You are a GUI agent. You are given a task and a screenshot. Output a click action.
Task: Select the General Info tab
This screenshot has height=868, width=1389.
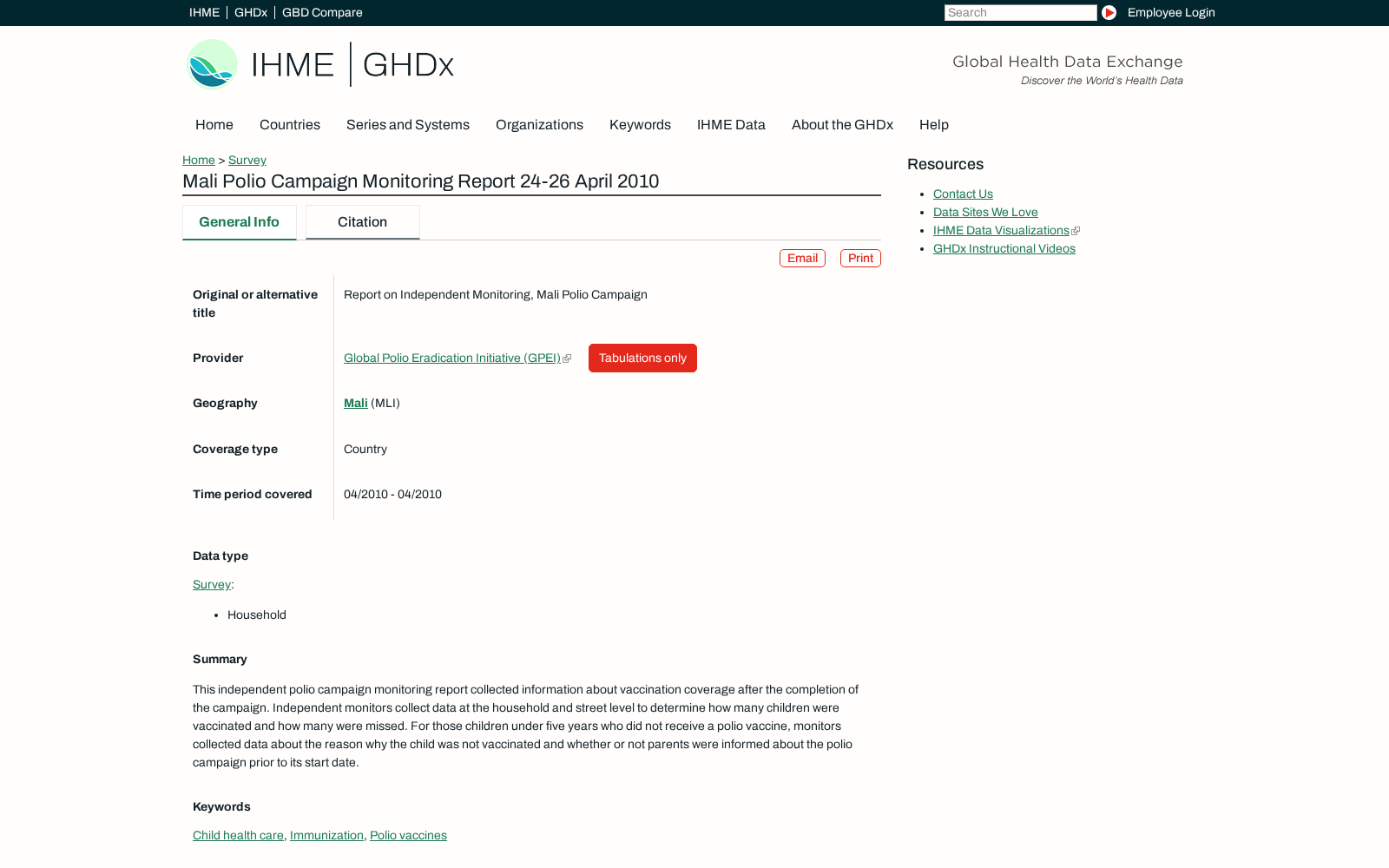(240, 222)
